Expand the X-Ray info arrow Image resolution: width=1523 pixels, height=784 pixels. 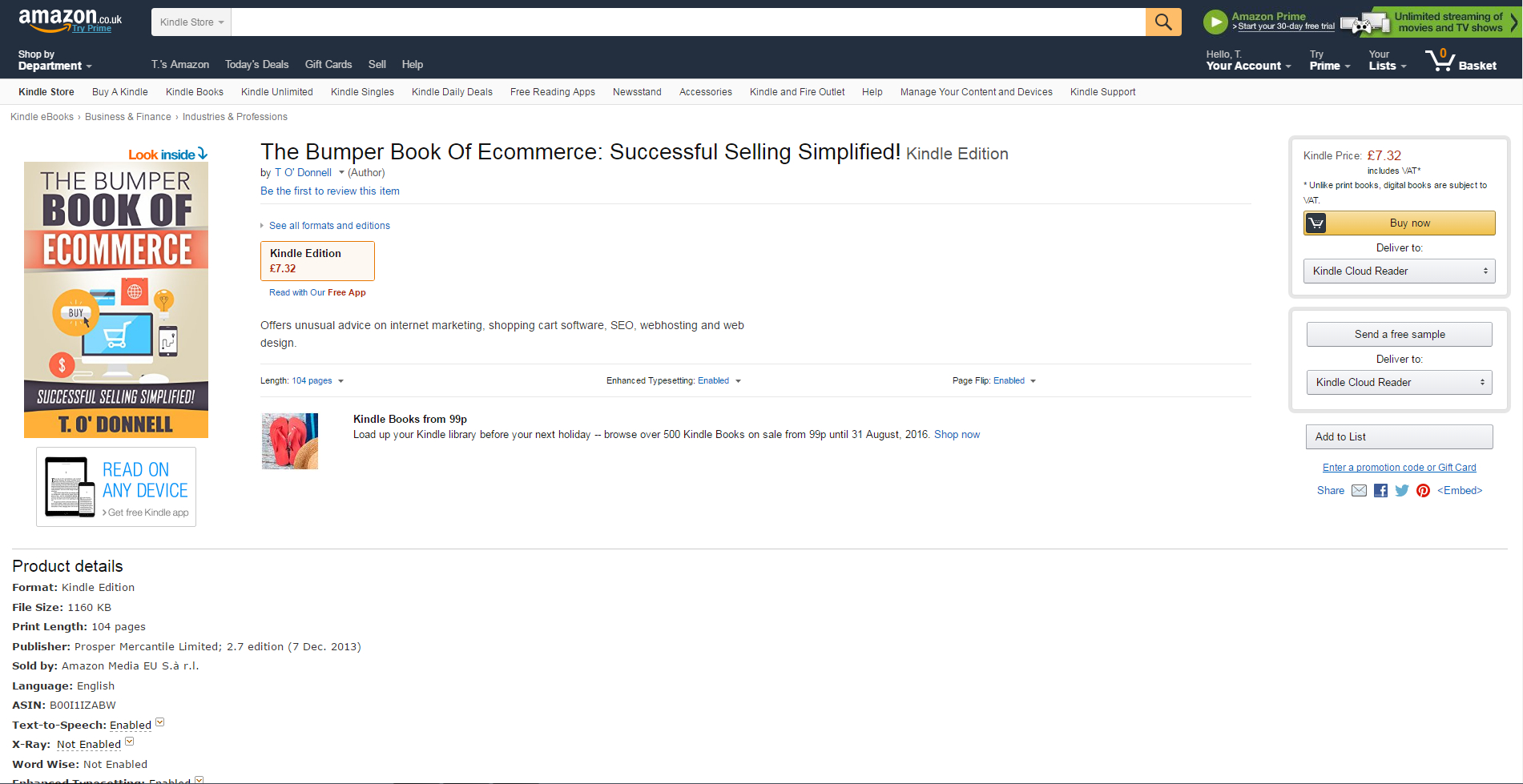(130, 742)
